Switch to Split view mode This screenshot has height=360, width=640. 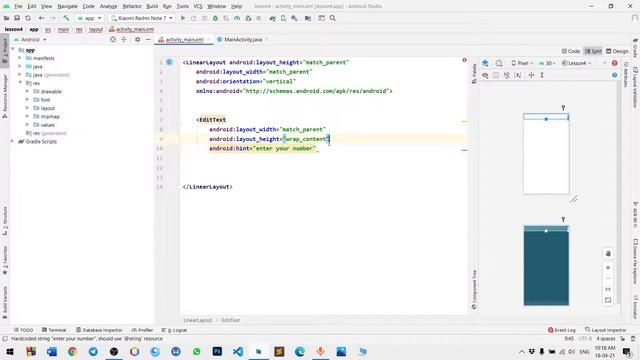tap(593, 51)
